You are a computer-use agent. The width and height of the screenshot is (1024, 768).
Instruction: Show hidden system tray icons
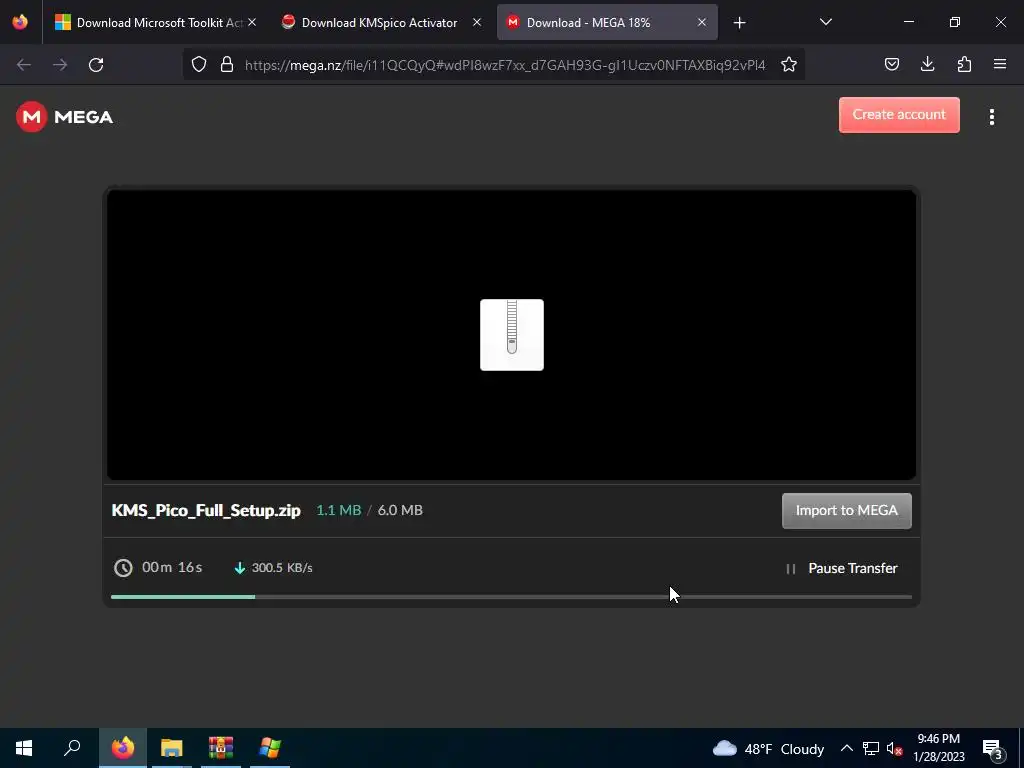tap(846, 748)
